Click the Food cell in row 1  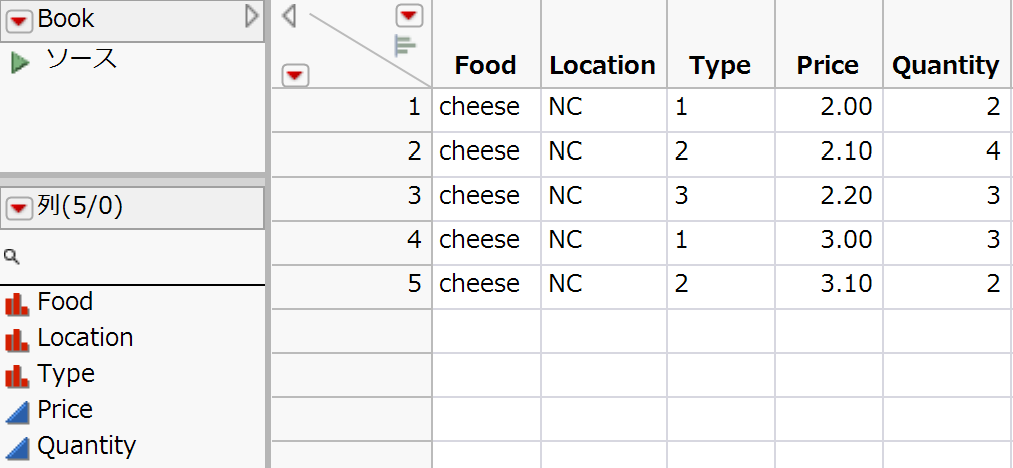480,107
